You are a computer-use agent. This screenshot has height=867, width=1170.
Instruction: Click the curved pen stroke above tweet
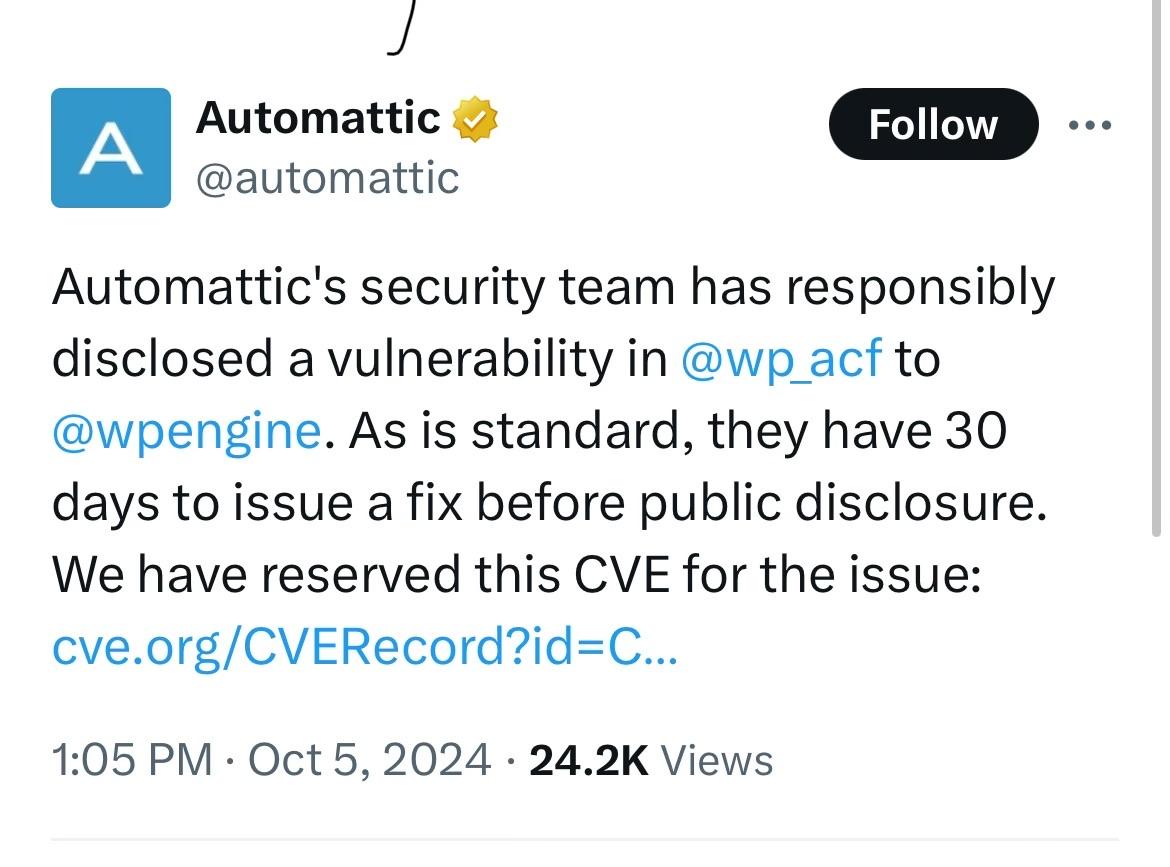click(x=401, y=28)
